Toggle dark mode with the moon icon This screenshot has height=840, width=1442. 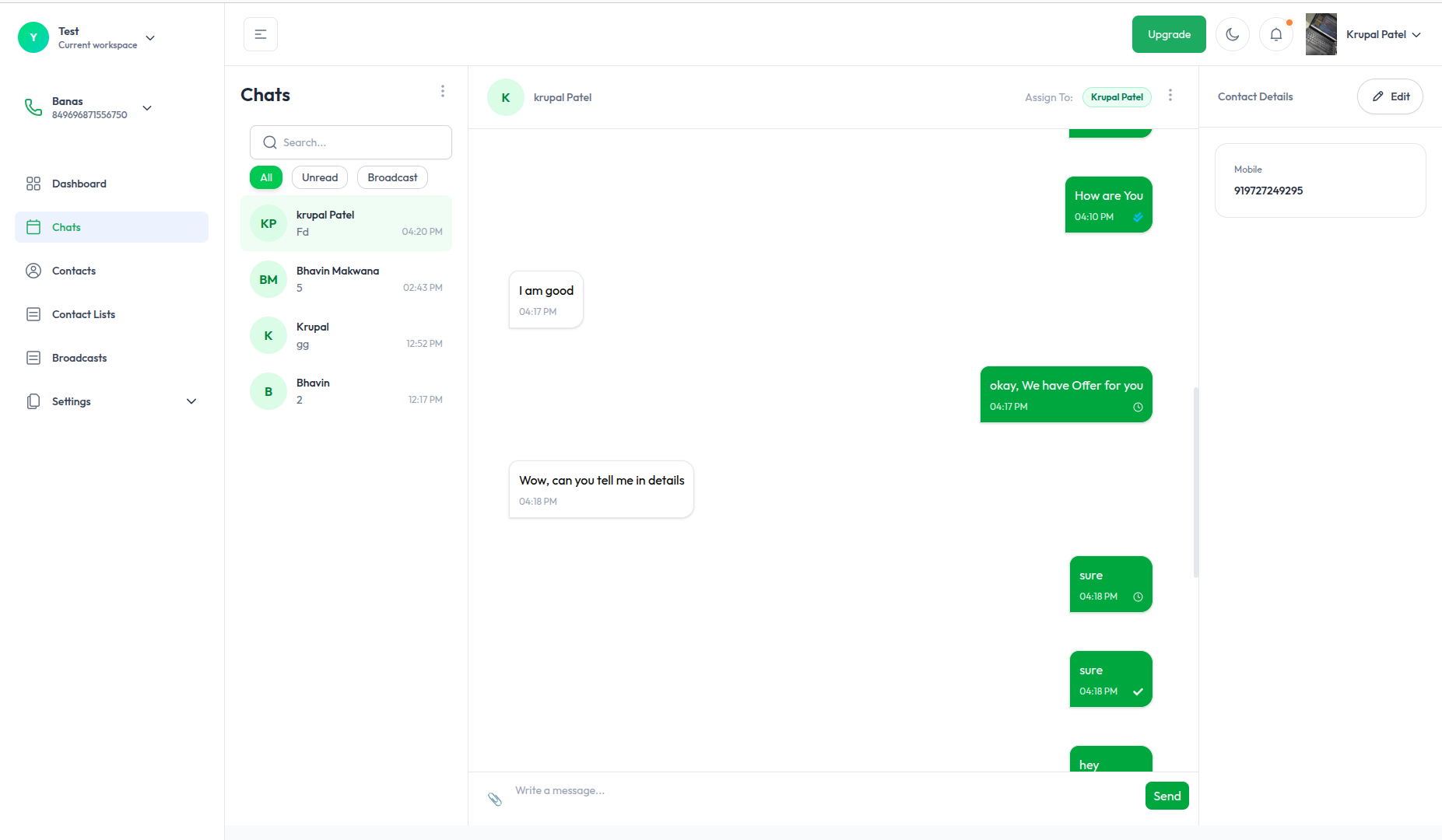click(1232, 34)
